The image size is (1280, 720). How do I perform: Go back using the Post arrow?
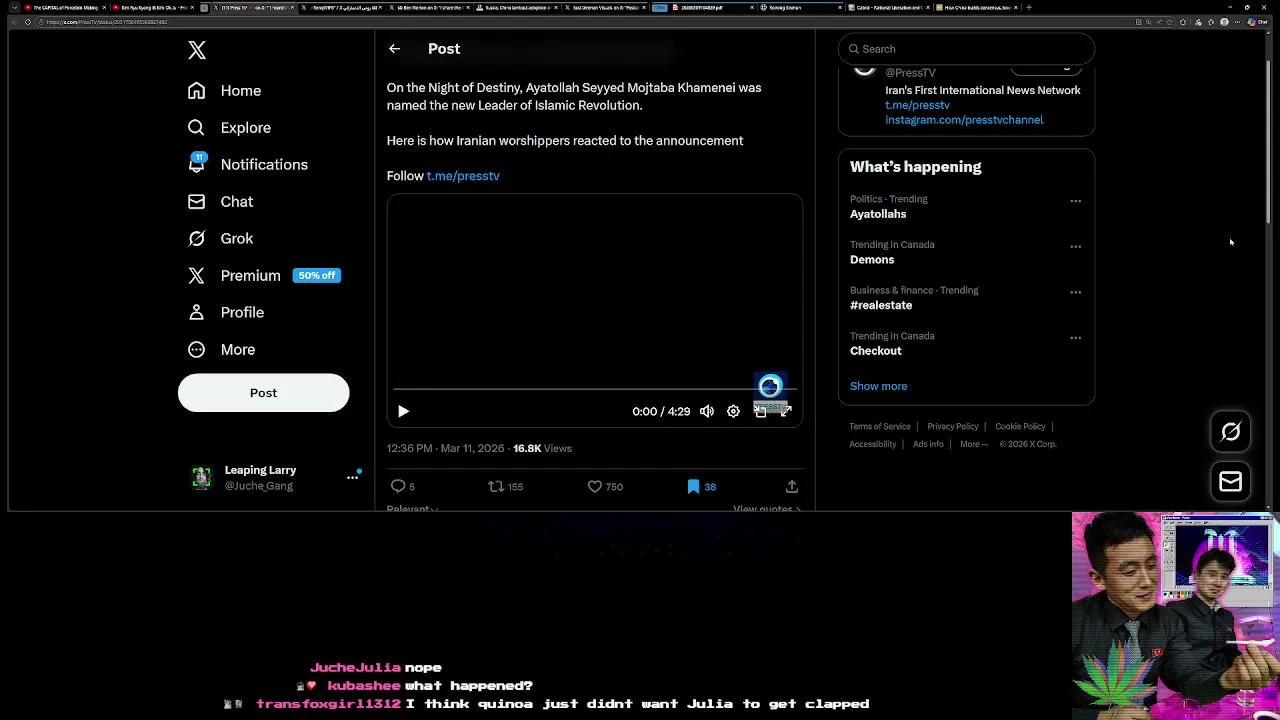click(395, 49)
